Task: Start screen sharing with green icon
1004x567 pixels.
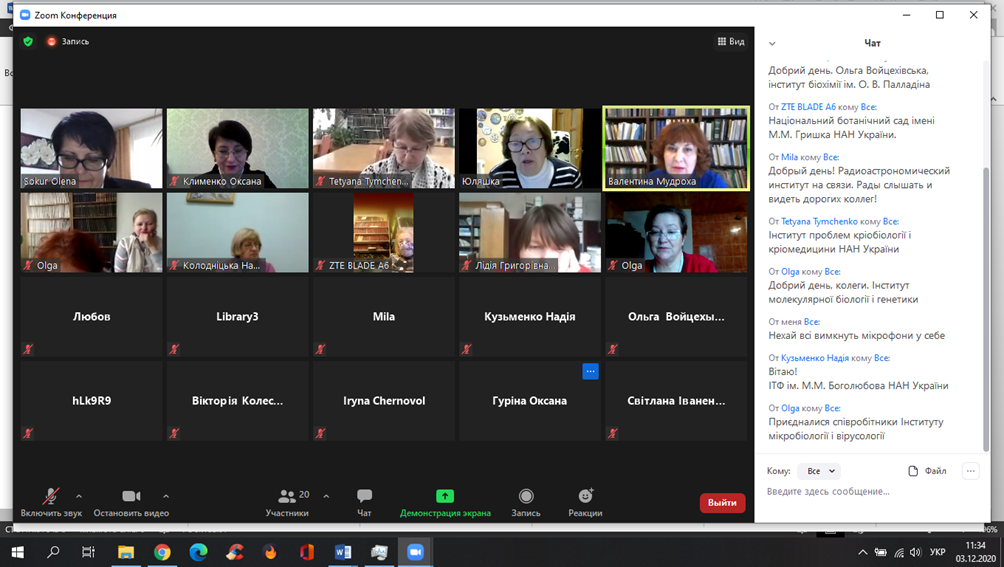Action: tap(445, 496)
